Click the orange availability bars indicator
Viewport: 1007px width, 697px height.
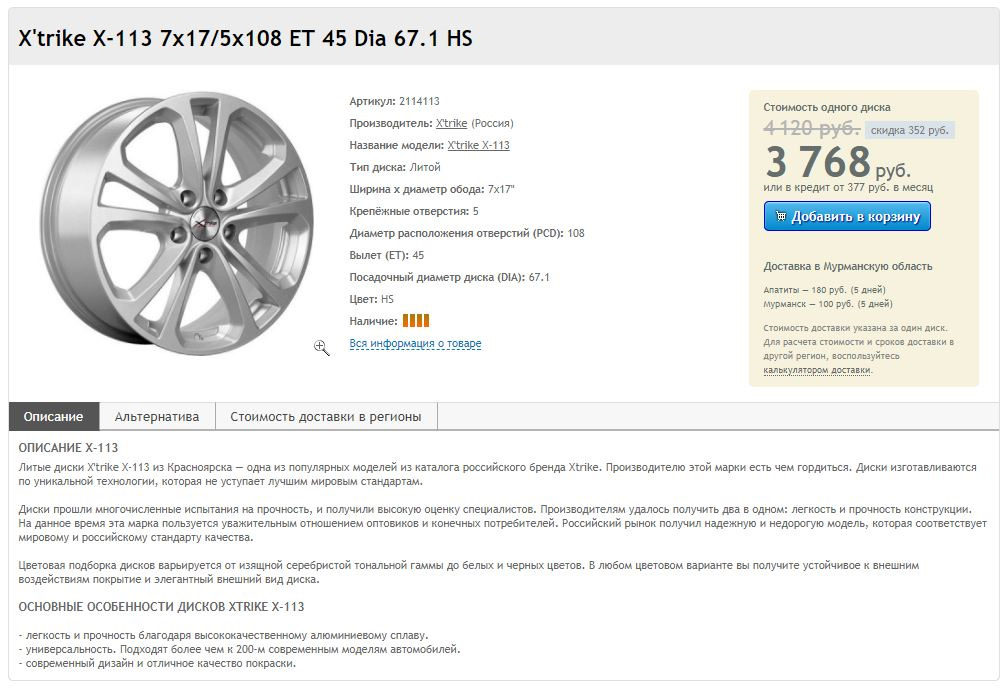pos(416,321)
